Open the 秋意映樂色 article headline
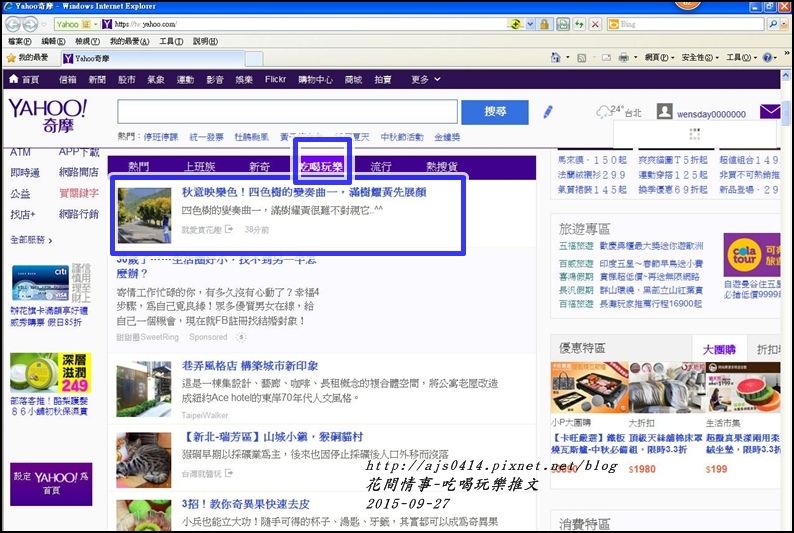Viewport: 794px width, 533px height. tap(304, 192)
